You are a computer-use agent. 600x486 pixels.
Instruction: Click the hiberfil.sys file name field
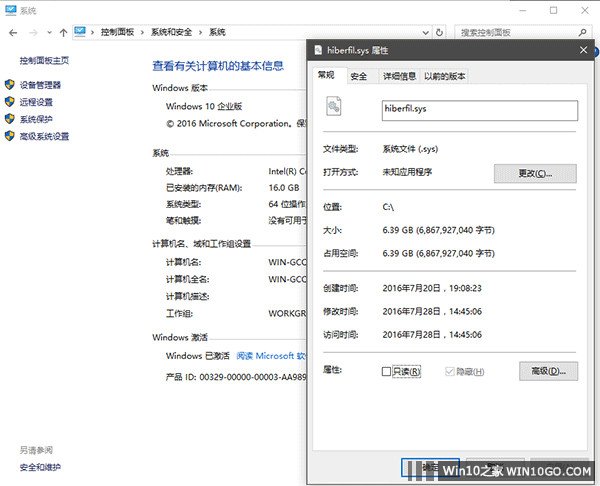point(480,110)
